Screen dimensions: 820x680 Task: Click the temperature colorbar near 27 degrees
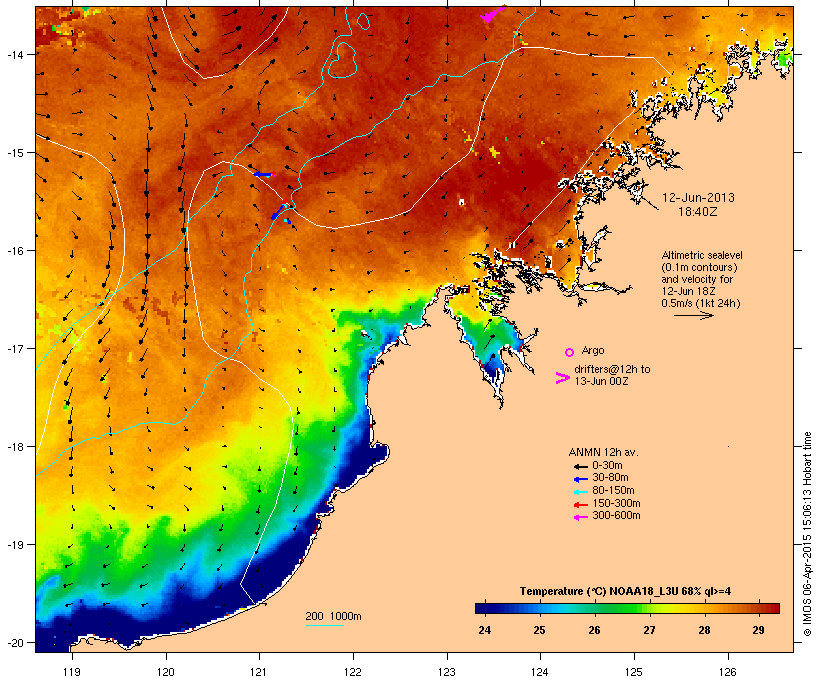(x=649, y=608)
